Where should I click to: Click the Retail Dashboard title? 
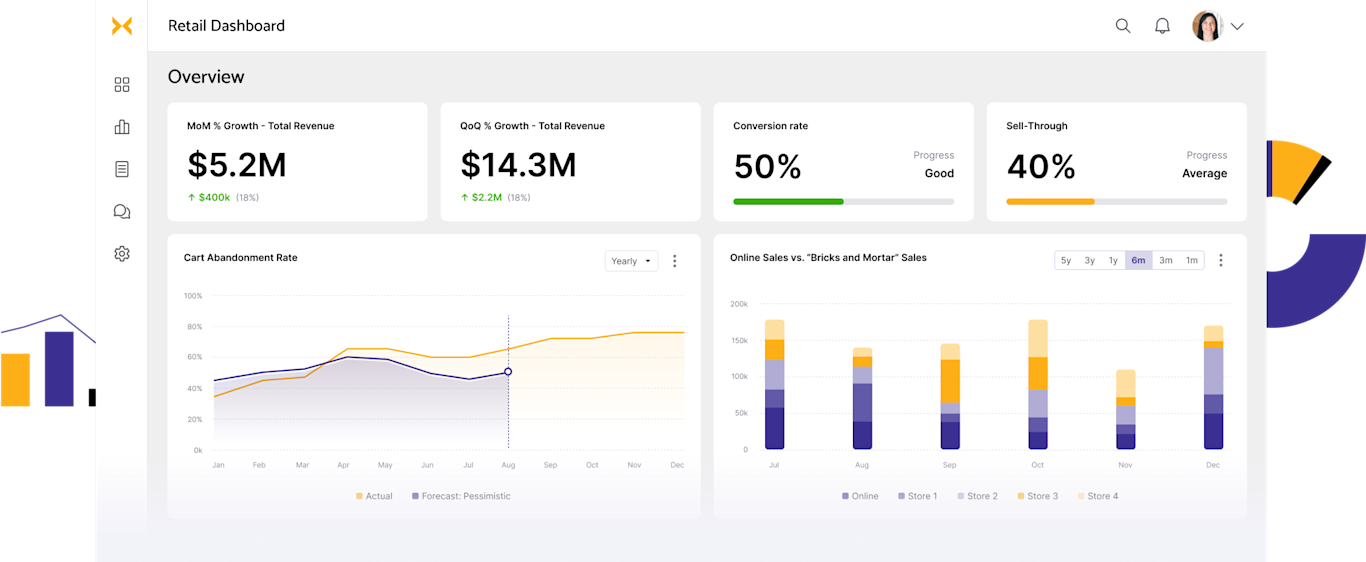click(x=226, y=26)
